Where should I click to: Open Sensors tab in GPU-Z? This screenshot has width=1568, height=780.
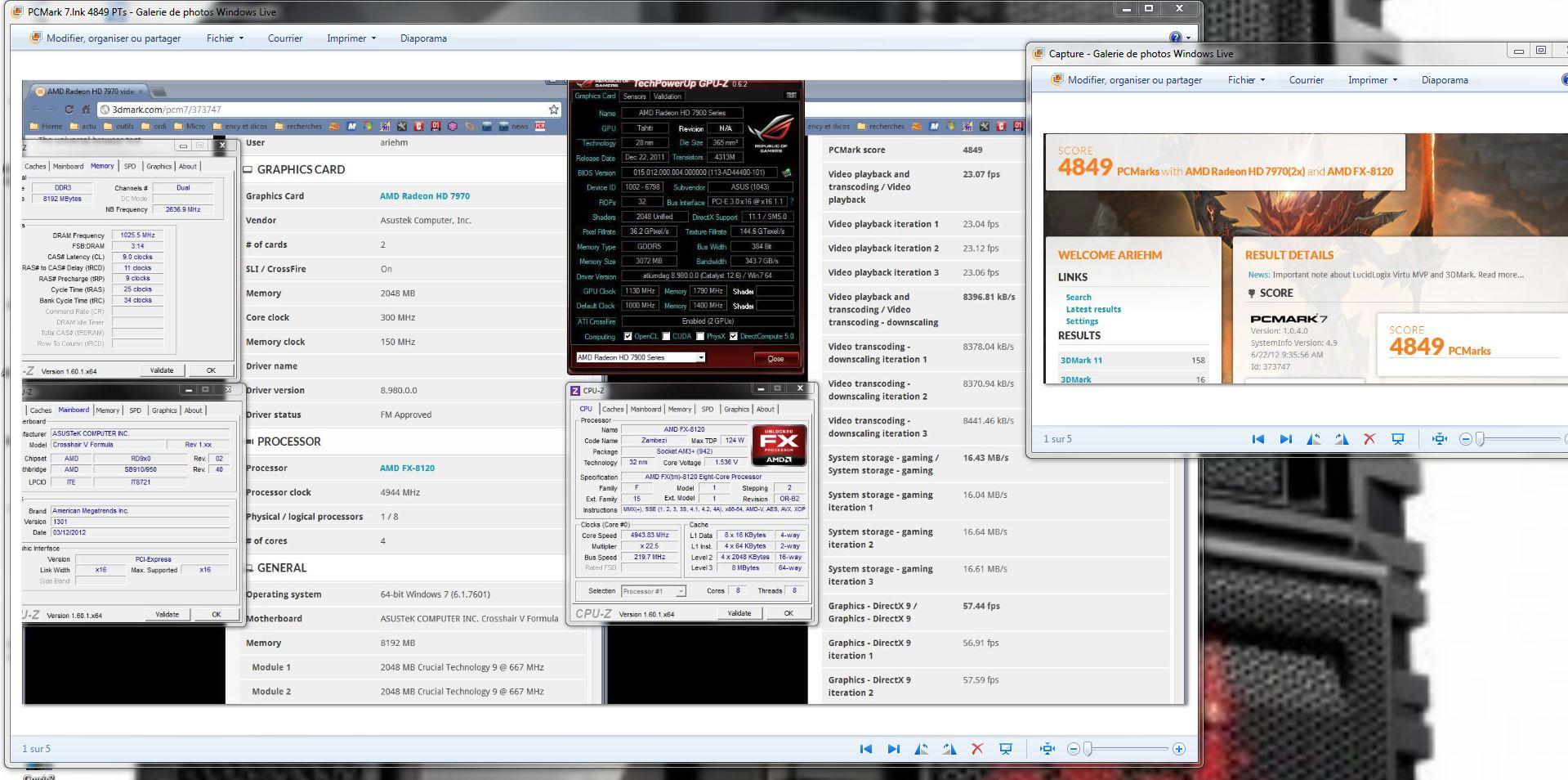point(635,96)
